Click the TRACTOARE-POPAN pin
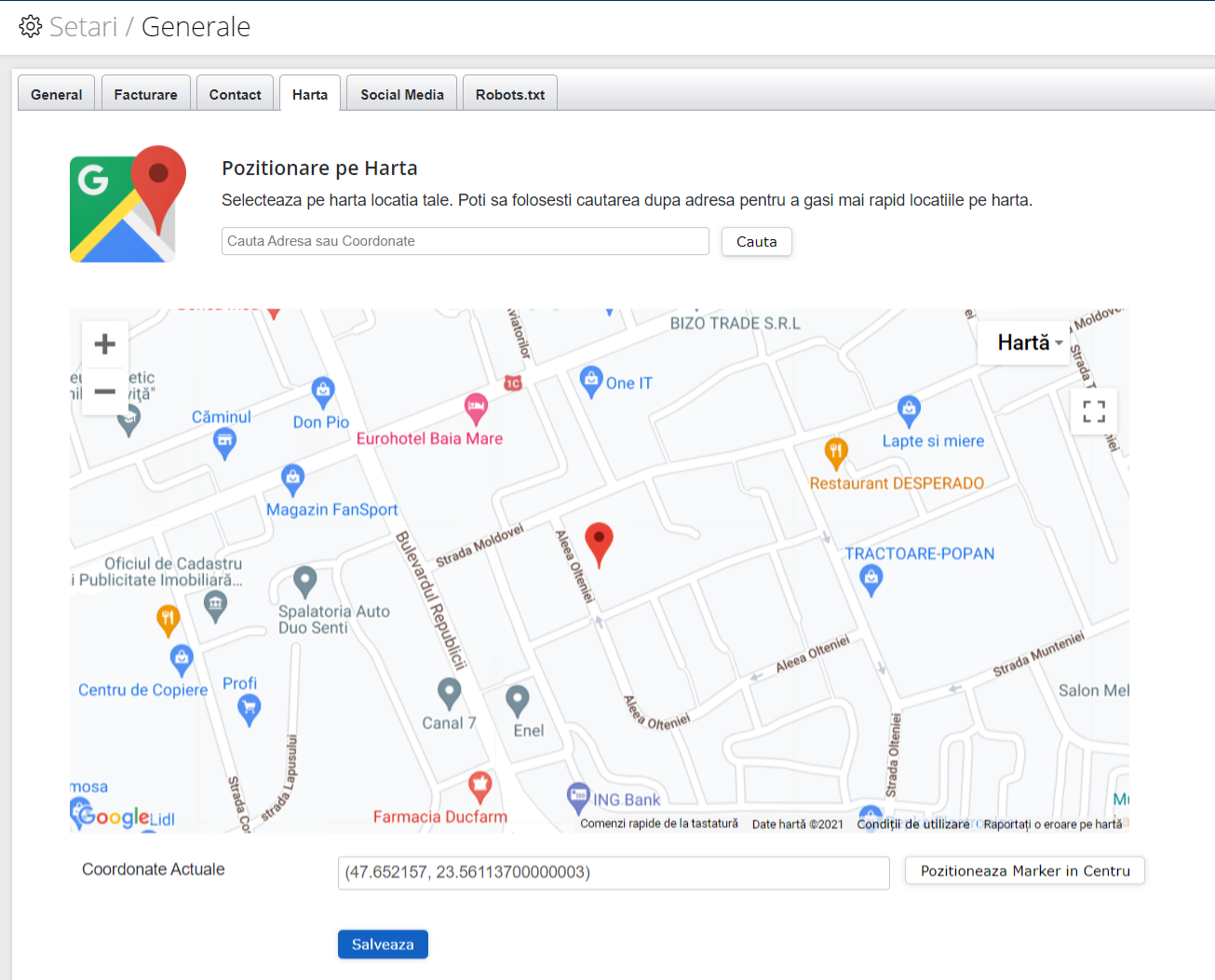 point(871,581)
